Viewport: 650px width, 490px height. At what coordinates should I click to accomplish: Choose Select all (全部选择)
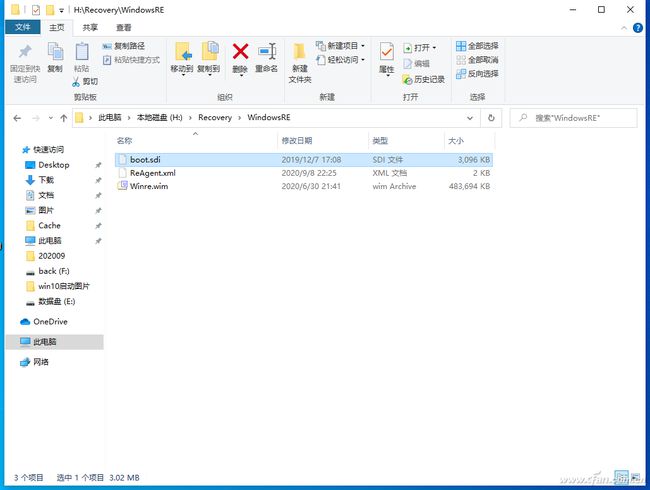(476, 46)
